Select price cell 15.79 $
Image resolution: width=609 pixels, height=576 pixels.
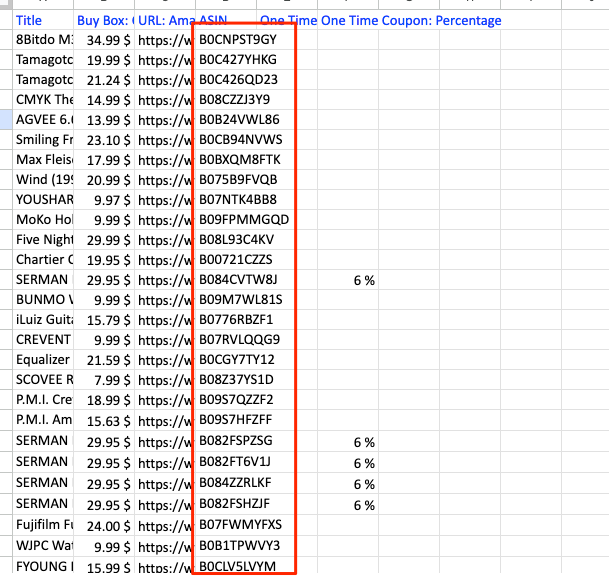[104, 320]
